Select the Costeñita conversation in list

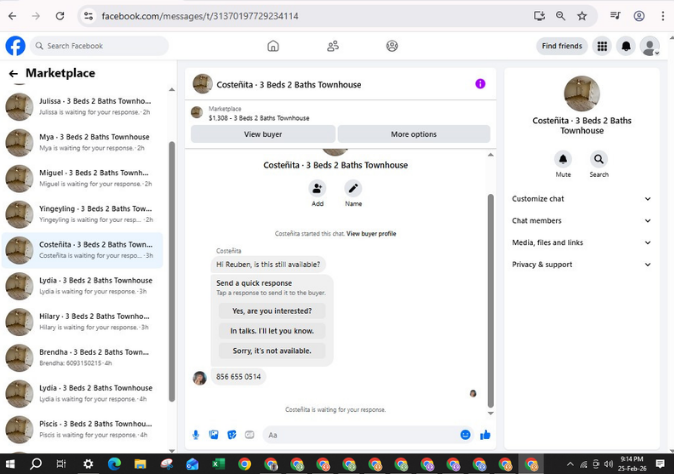coord(83,250)
